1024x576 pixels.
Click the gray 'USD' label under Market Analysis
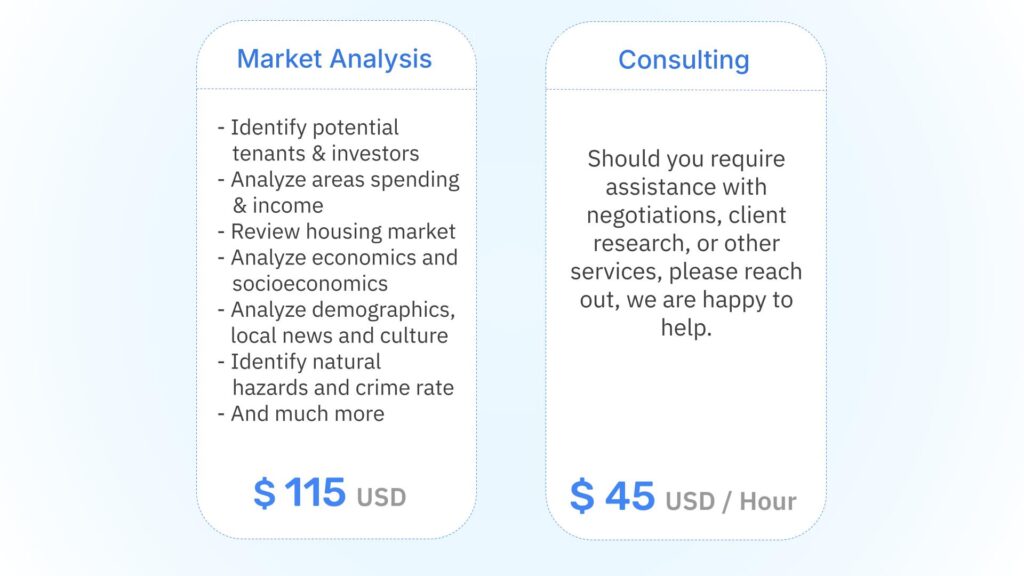(381, 498)
